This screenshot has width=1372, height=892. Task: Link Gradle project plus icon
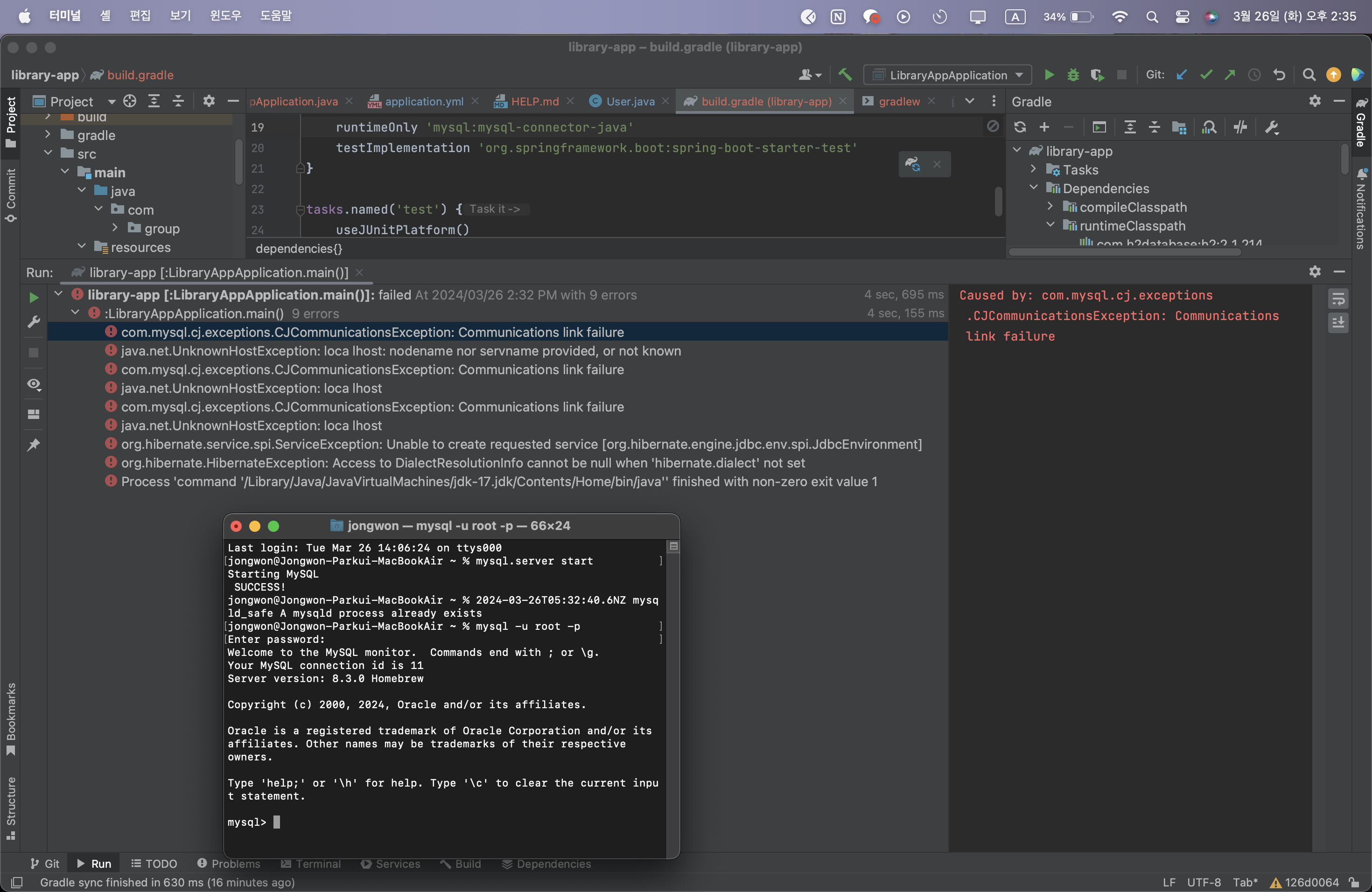[x=1044, y=127]
